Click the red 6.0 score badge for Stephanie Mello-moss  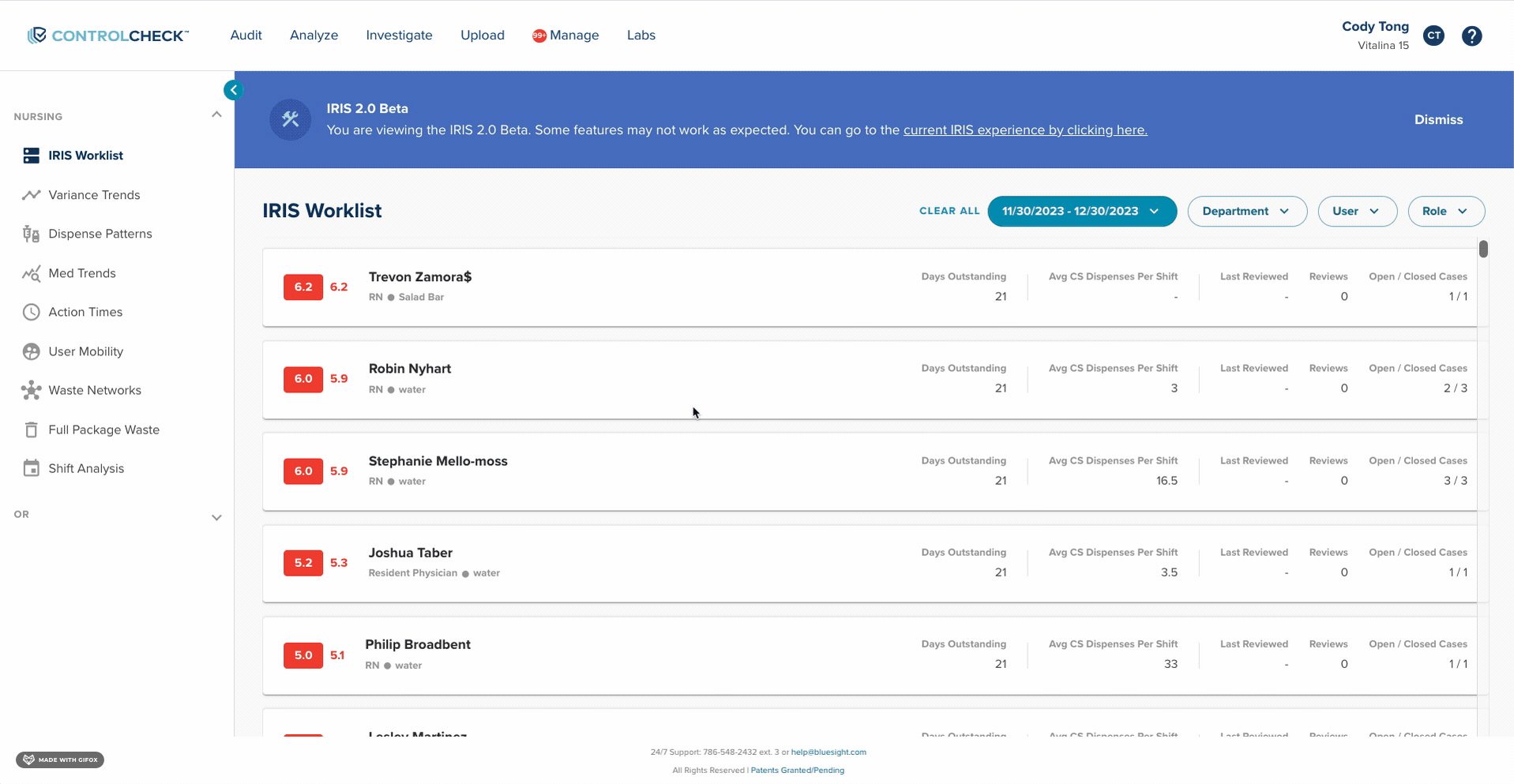pyautogui.click(x=303, y=471)
